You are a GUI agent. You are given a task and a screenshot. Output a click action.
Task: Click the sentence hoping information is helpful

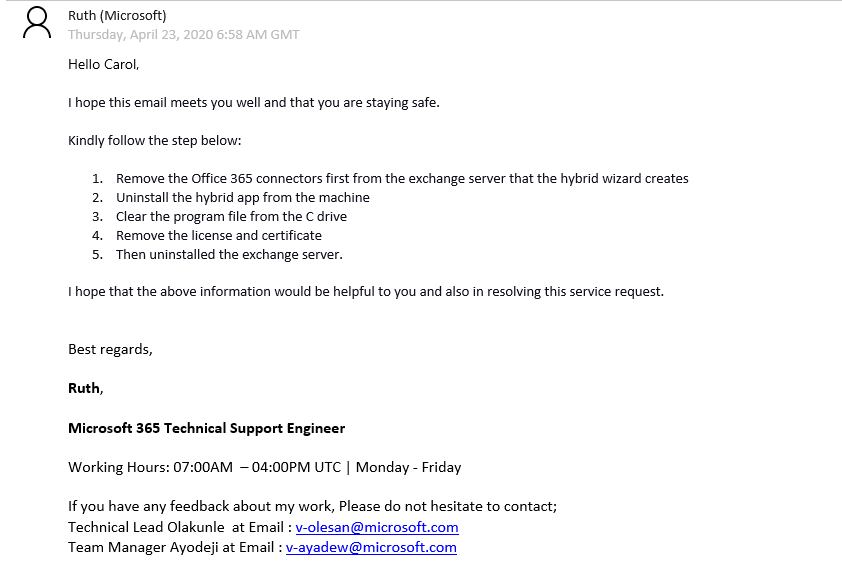[366, 292]
